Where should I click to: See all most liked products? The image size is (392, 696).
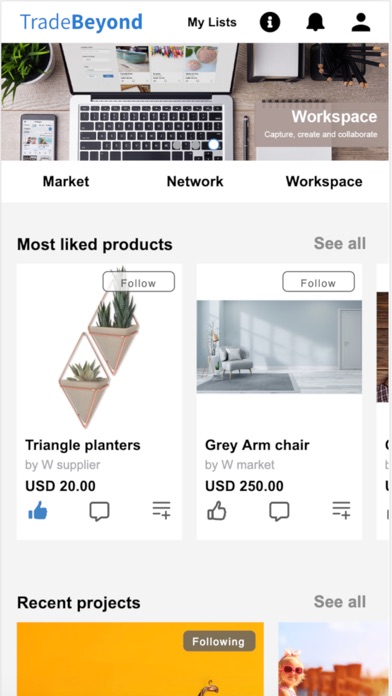[x=340, y=243]
